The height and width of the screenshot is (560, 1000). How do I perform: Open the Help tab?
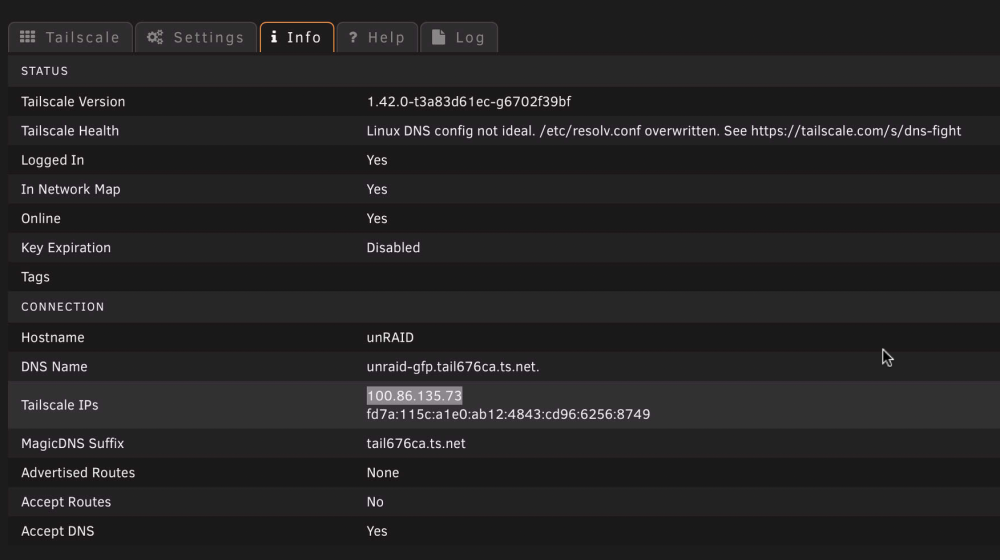[x=377, y=37]
